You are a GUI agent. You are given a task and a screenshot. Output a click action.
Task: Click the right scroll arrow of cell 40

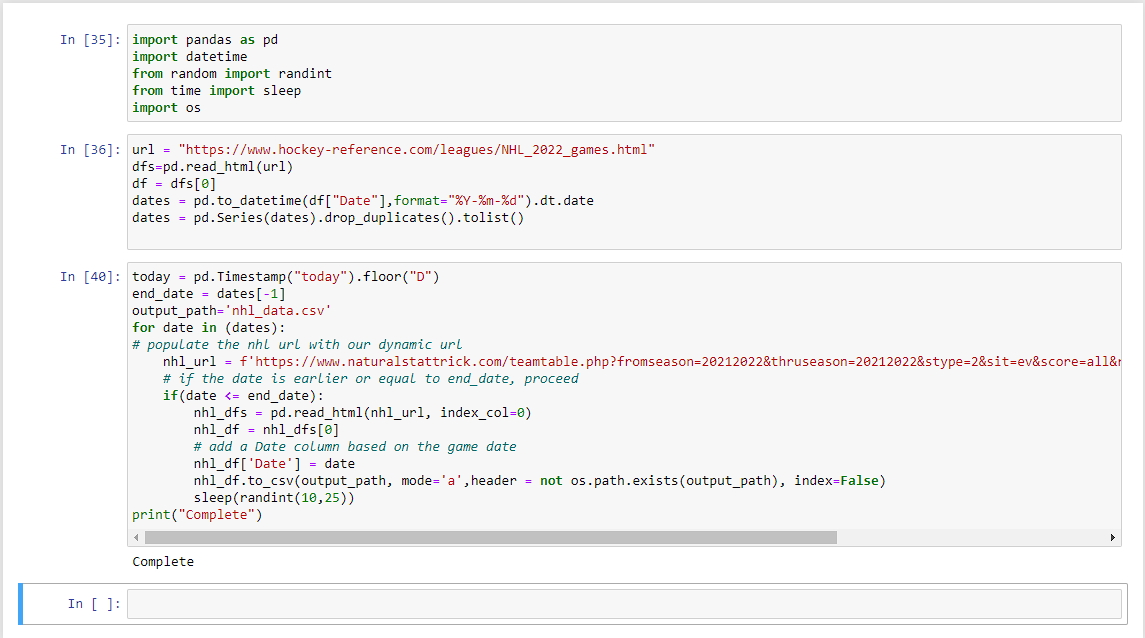pos(1112,537)
